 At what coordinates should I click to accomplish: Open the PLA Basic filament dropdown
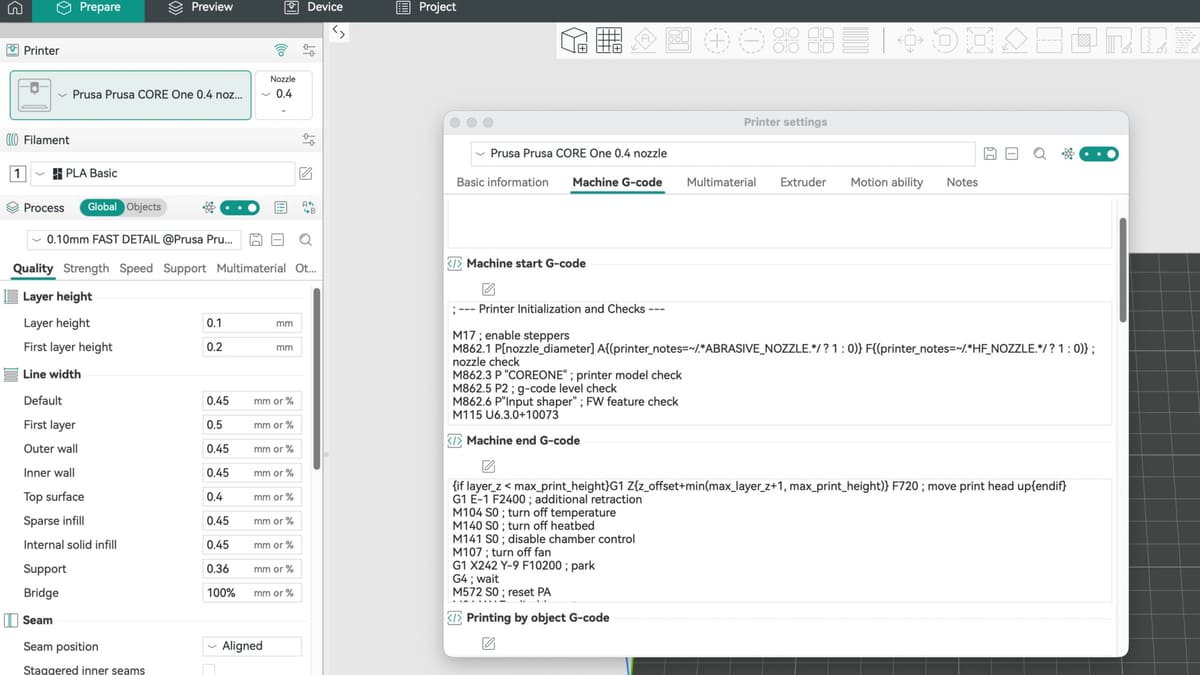[x=163, y=173]
